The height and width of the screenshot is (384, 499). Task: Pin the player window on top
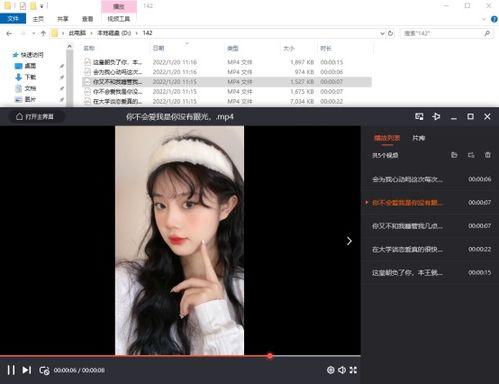click(x=436, y=116)
